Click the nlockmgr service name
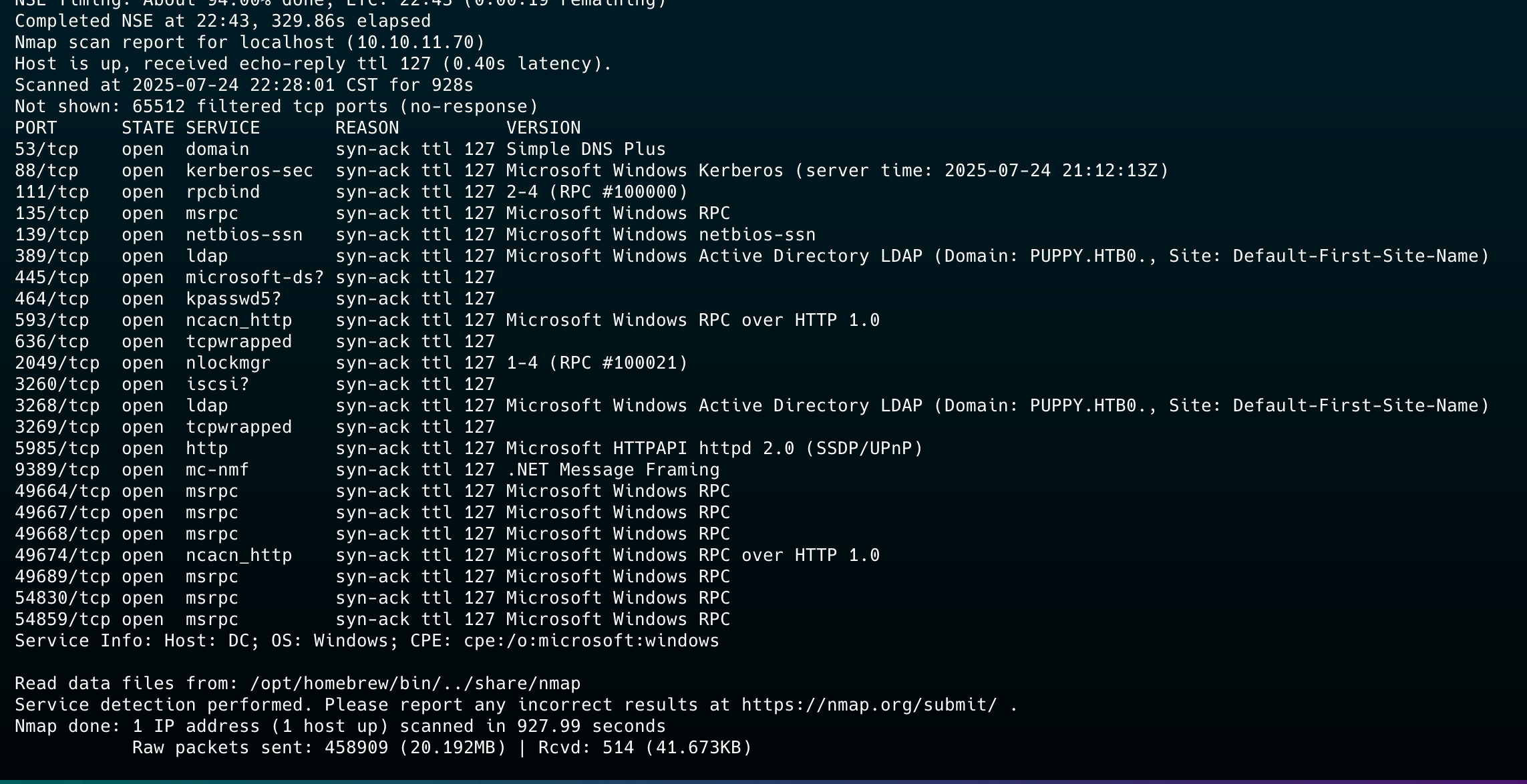 pos(228,363)
